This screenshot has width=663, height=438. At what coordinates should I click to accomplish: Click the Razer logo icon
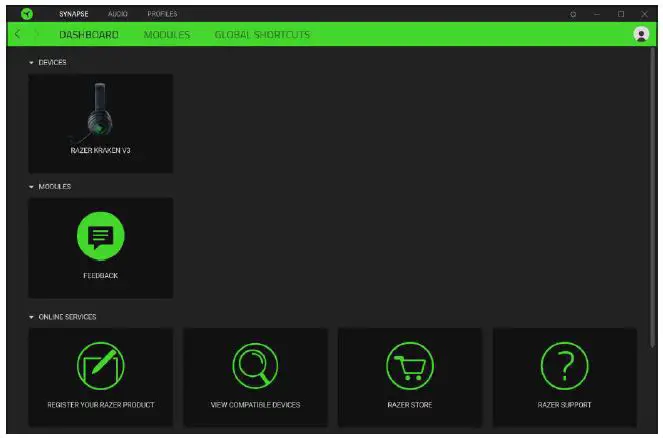27,14
